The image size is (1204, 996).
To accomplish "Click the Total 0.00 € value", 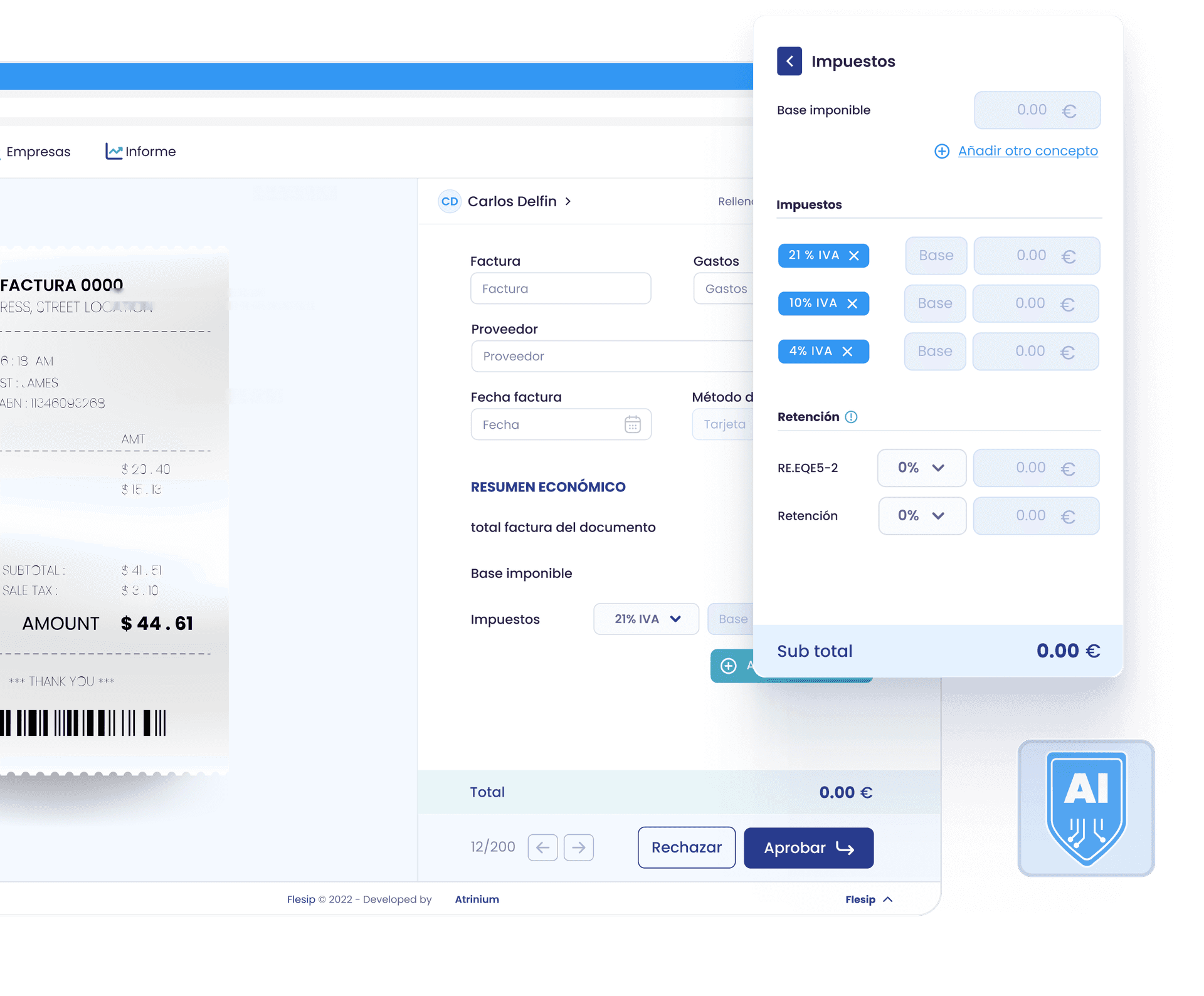I will (846, 792).
